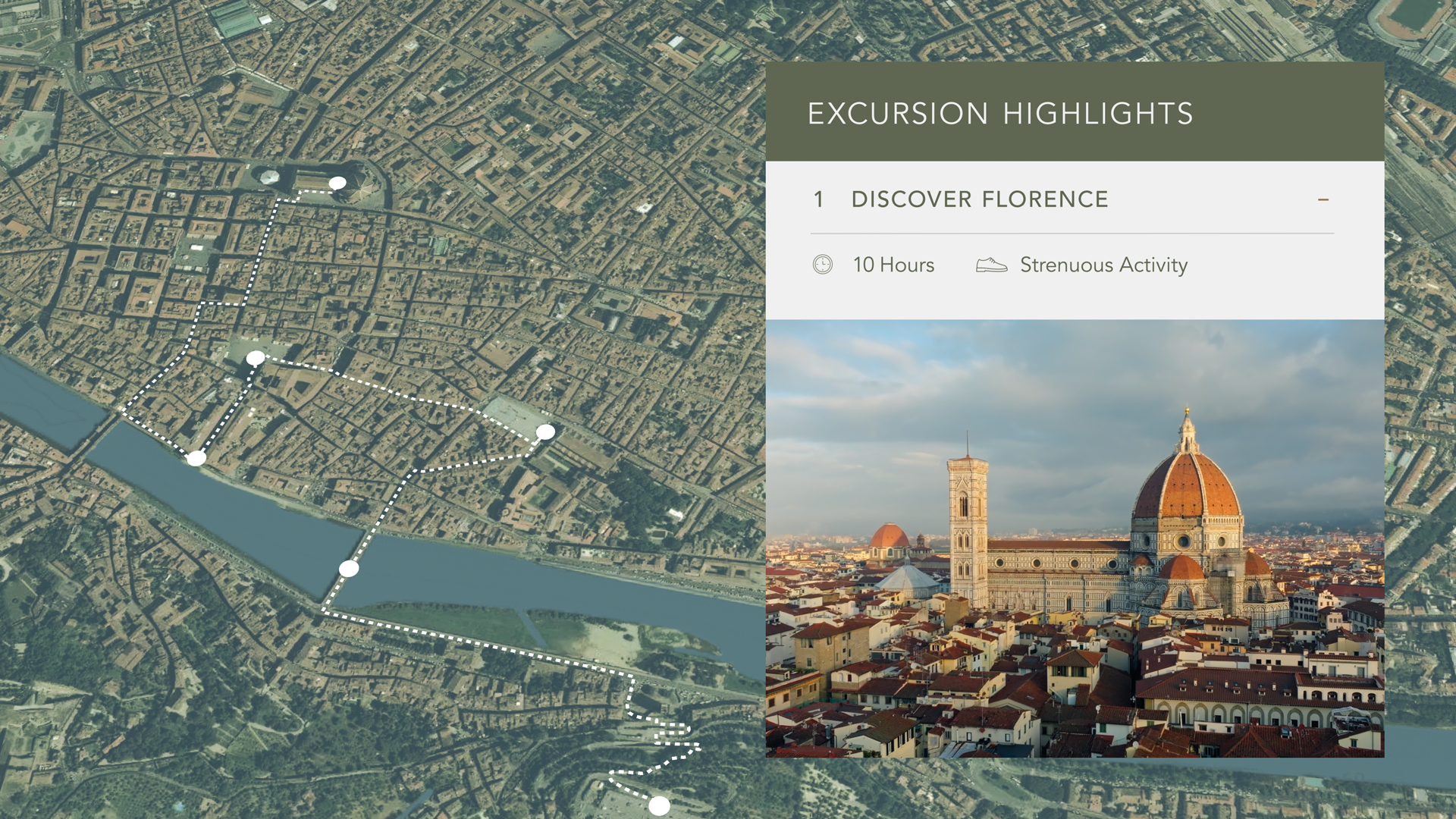Click the white octagonal Baptistery on the map
1456x819 pixels.
click(269, 177)
